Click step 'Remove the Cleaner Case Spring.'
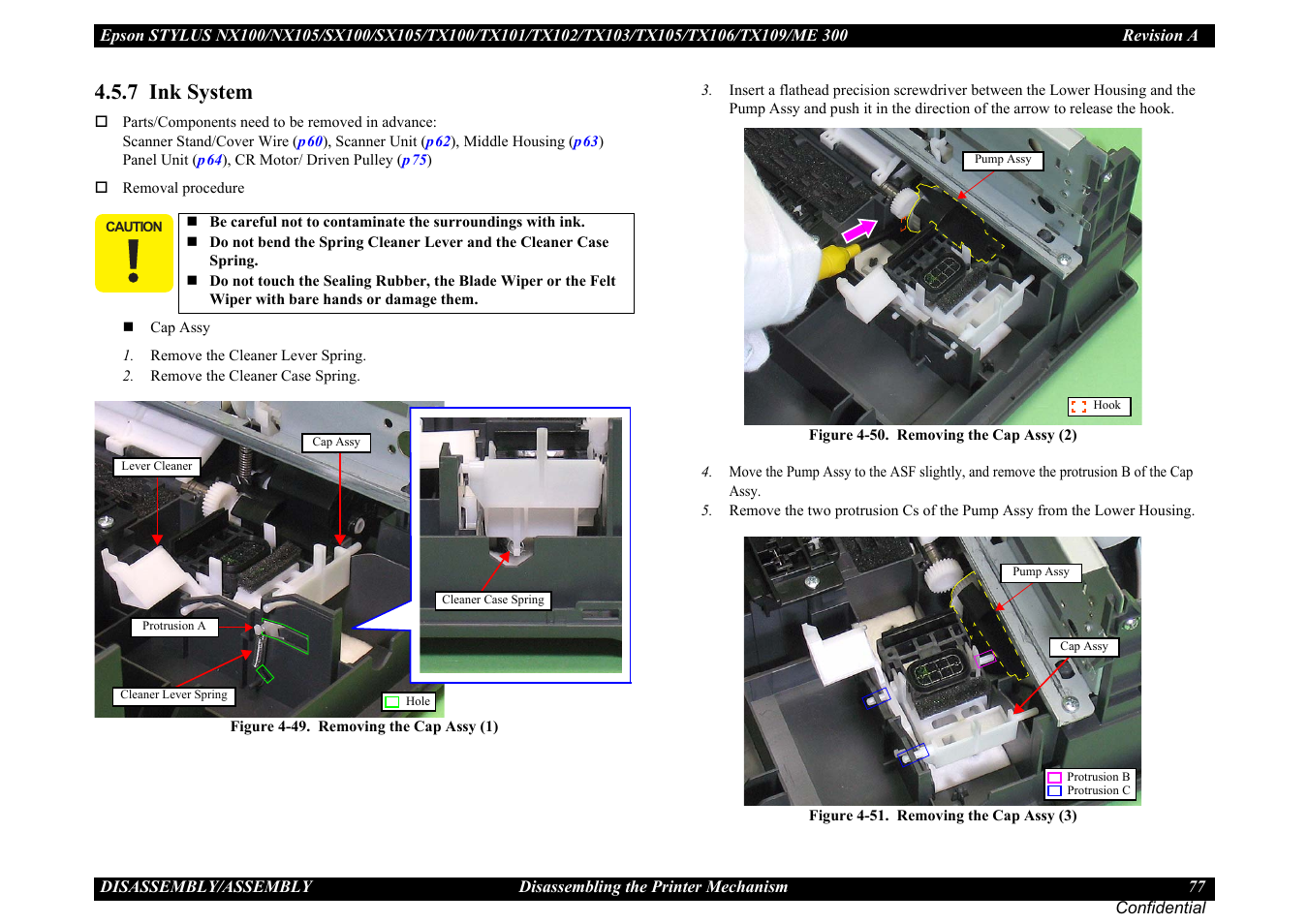The image size is (1308, 924). tap(255, 376)
